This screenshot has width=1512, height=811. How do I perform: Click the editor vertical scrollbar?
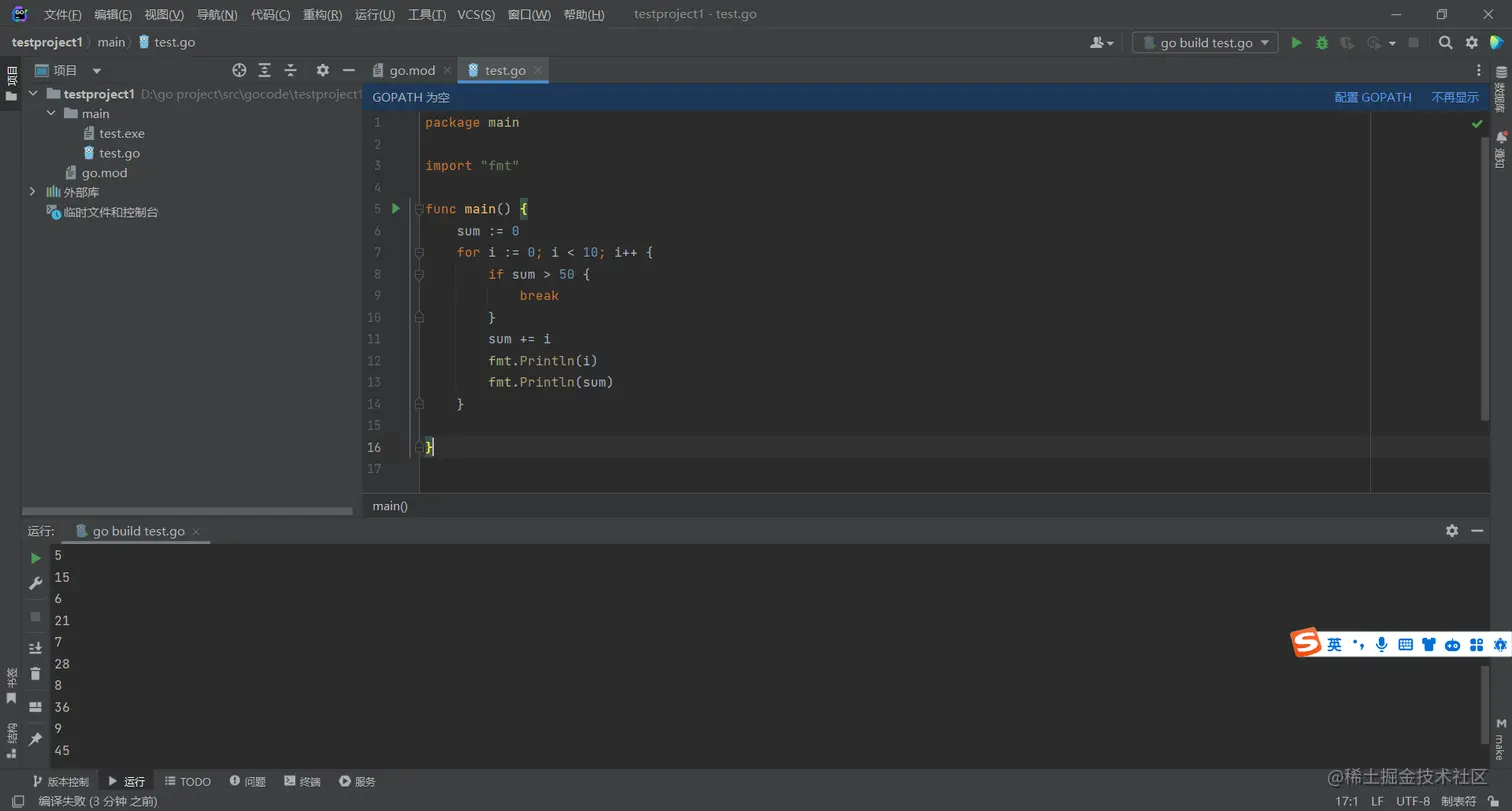1485,278
